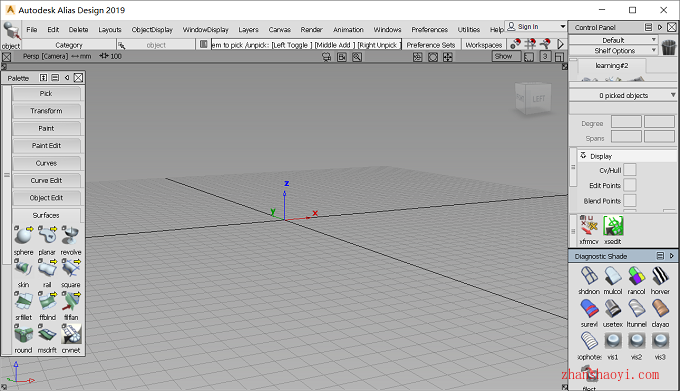Expand Diagnostic Shade panel arrow

(671, 256)
